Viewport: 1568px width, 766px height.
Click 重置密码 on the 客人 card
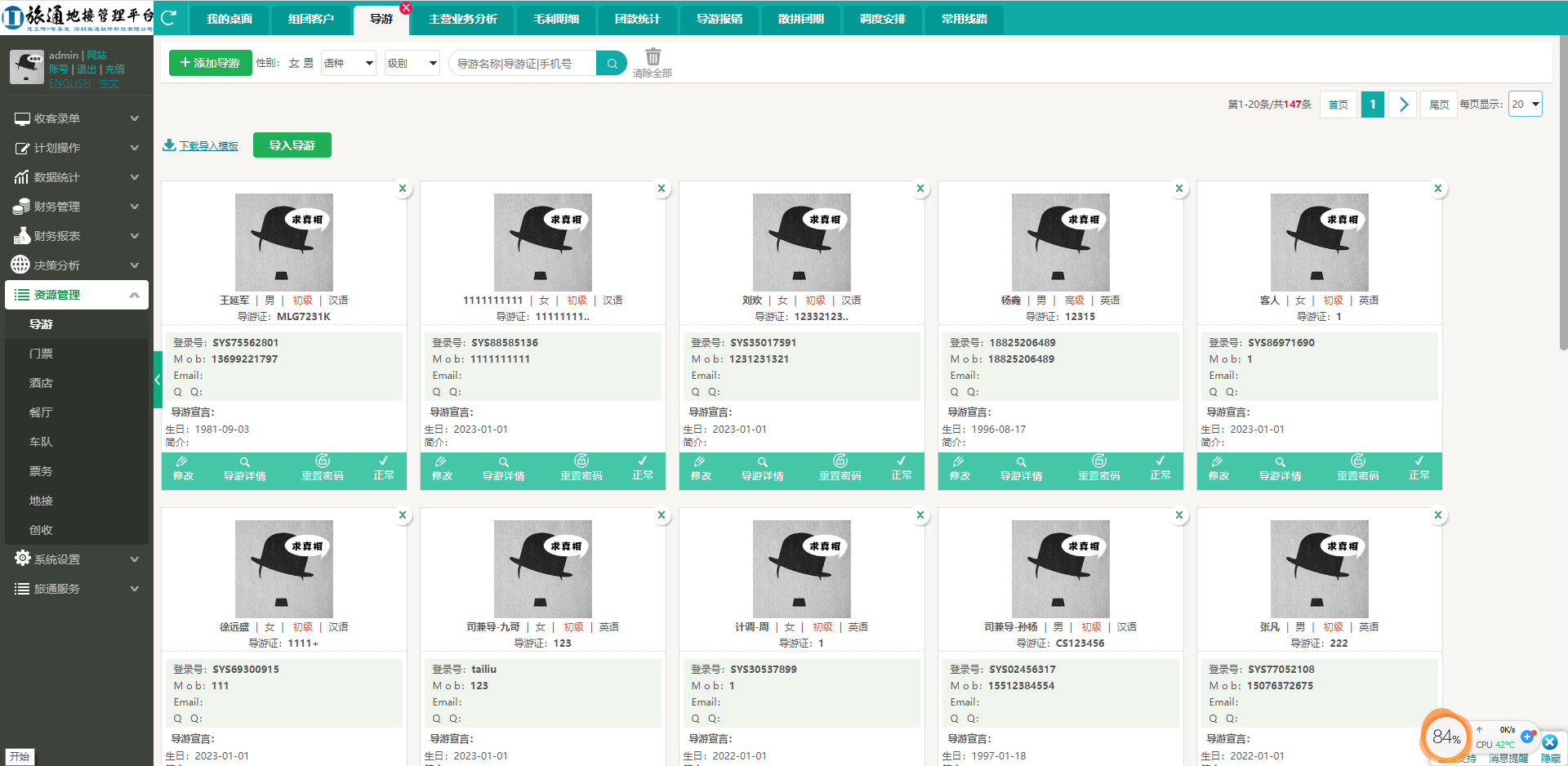(1358, 469)
